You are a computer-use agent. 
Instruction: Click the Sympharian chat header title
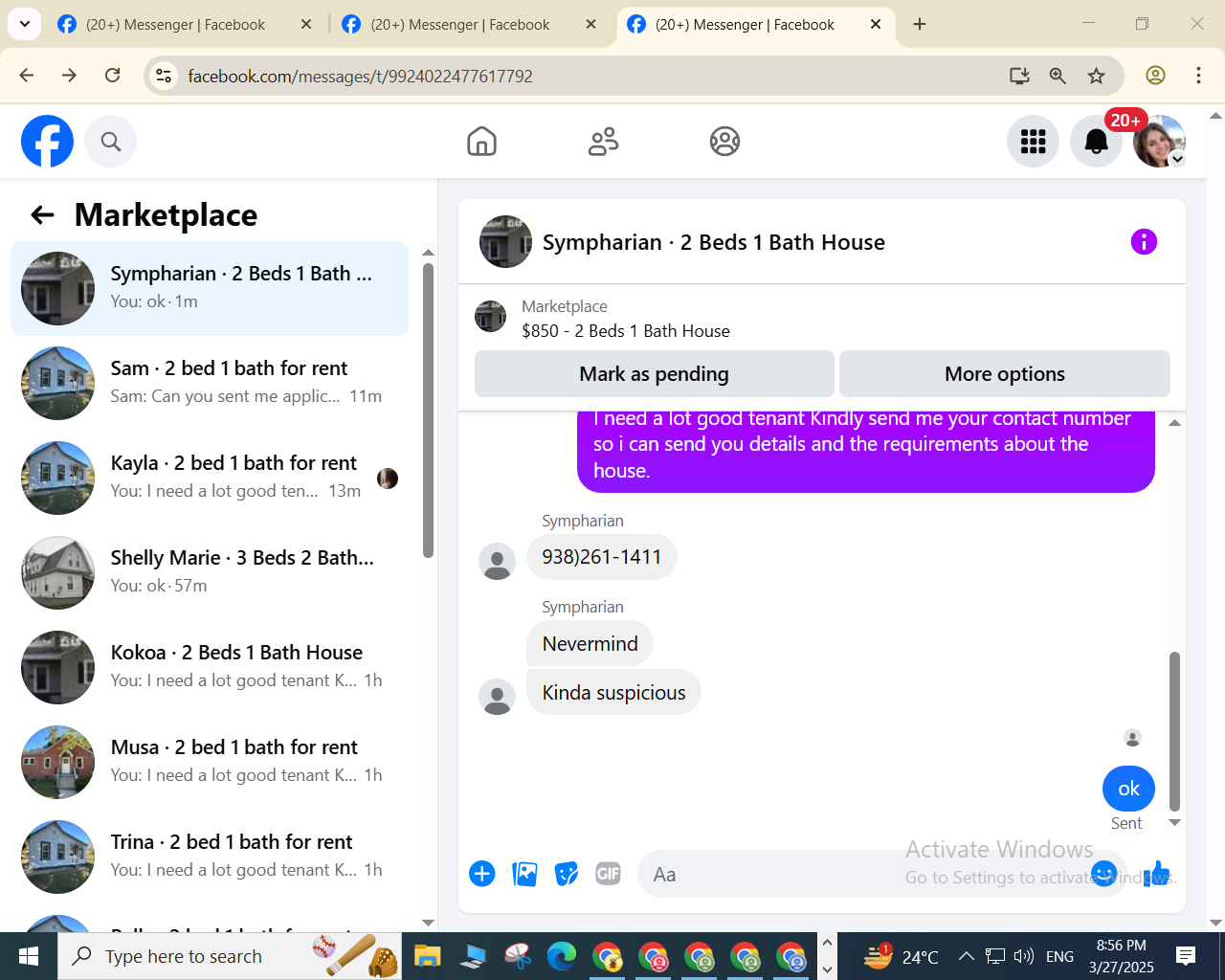click(714, 242)
